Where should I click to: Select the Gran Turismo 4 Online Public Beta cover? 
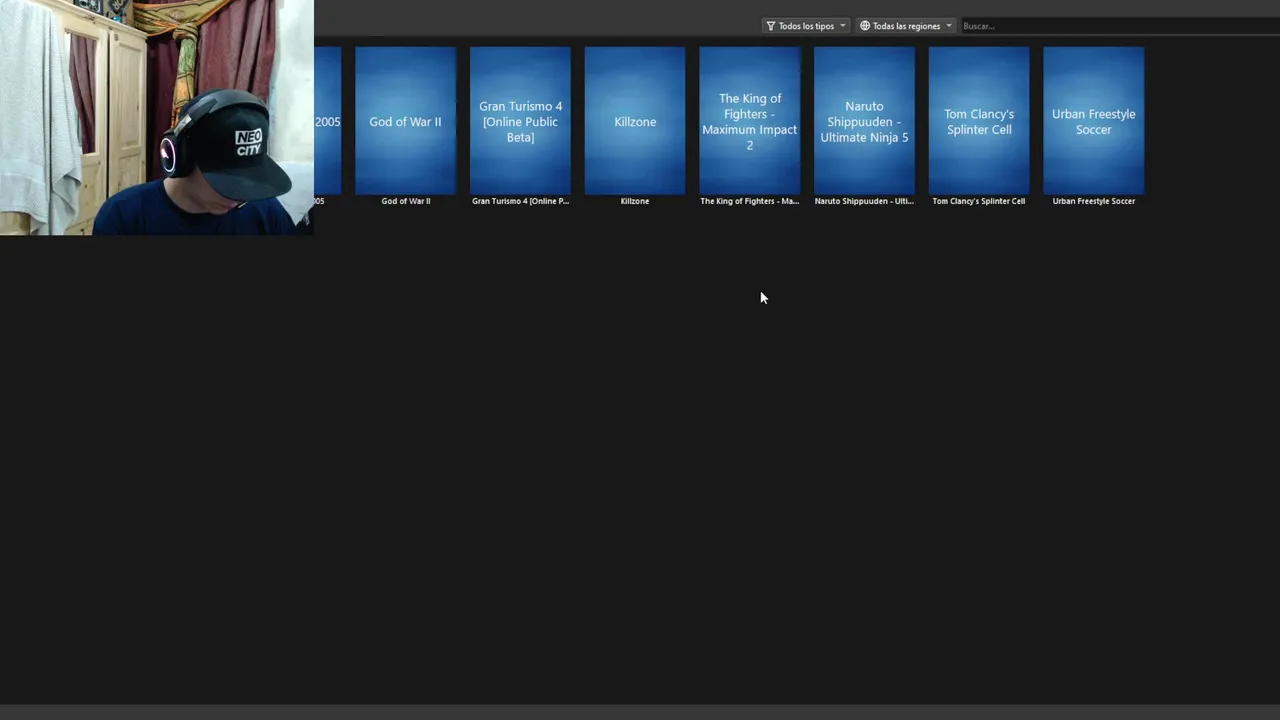tap(520, 121)
